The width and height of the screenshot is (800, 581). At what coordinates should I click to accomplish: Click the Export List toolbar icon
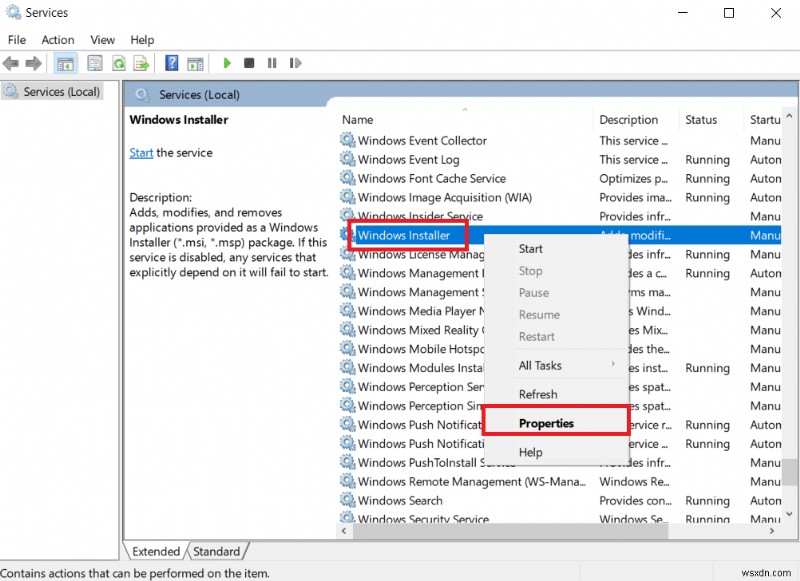coord(142,63)
